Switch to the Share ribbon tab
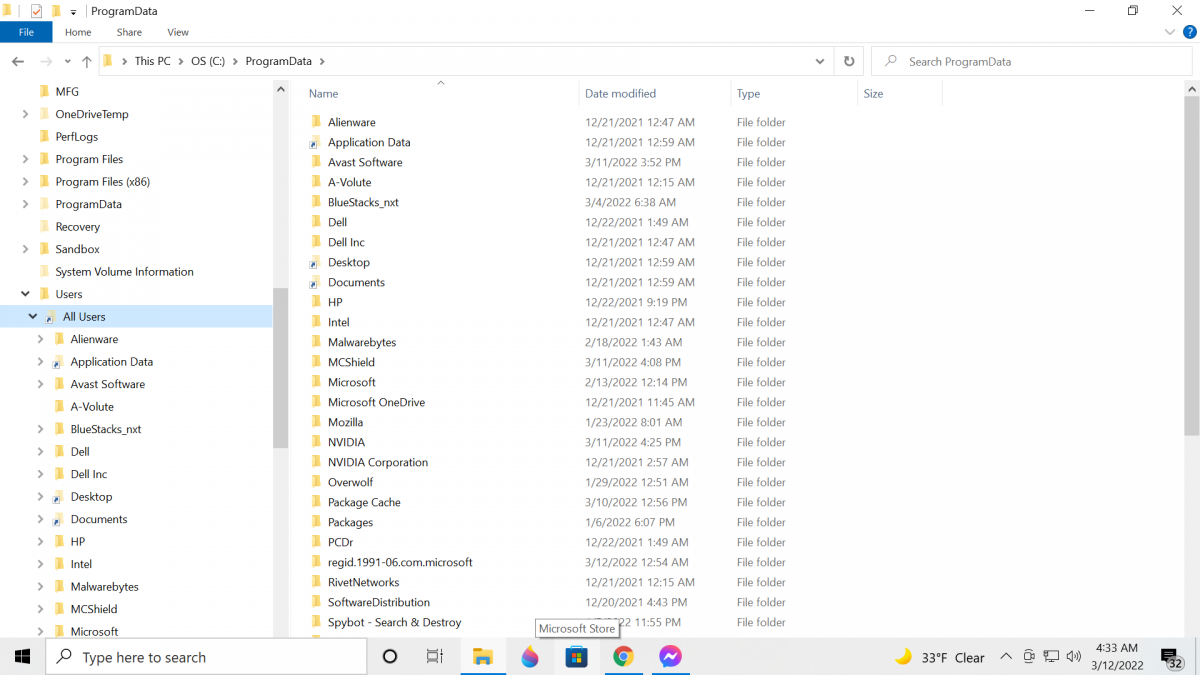Image resolution: width=1200 pixels, height=675 pixels. point(129,32)
